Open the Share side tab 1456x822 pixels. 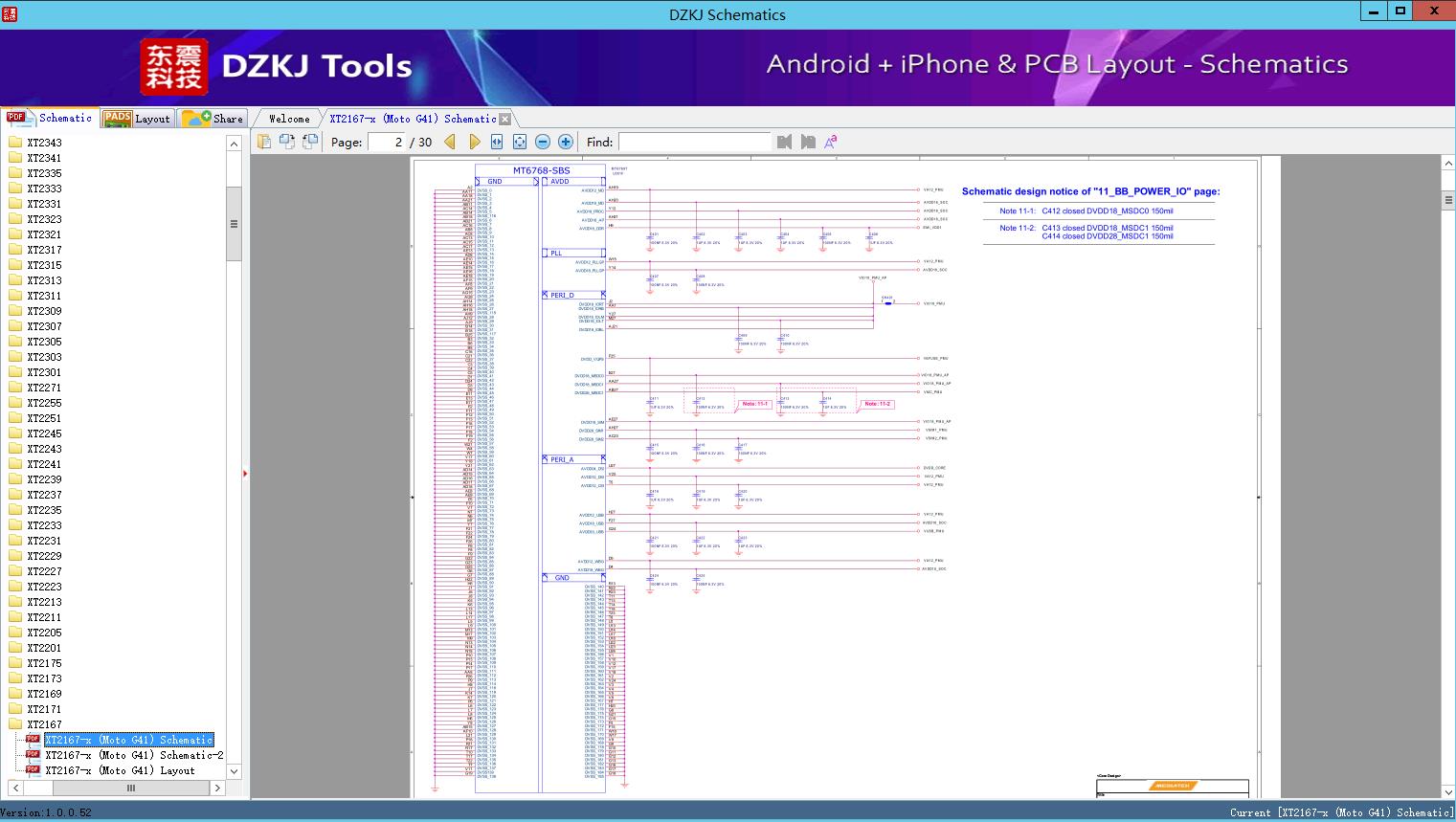pyautogui.click(x=213, y=118)
